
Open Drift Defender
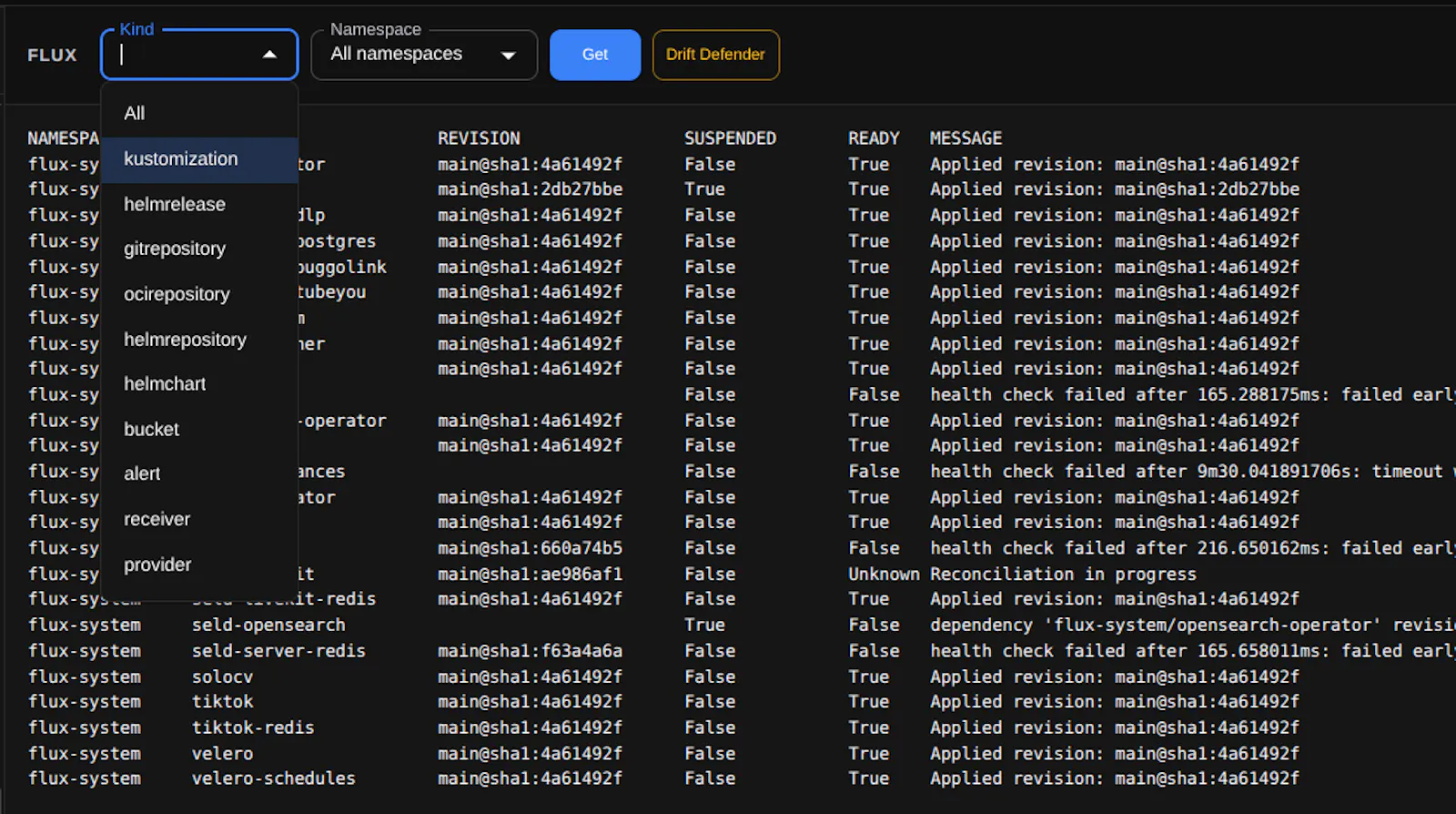tap(715, 55)
